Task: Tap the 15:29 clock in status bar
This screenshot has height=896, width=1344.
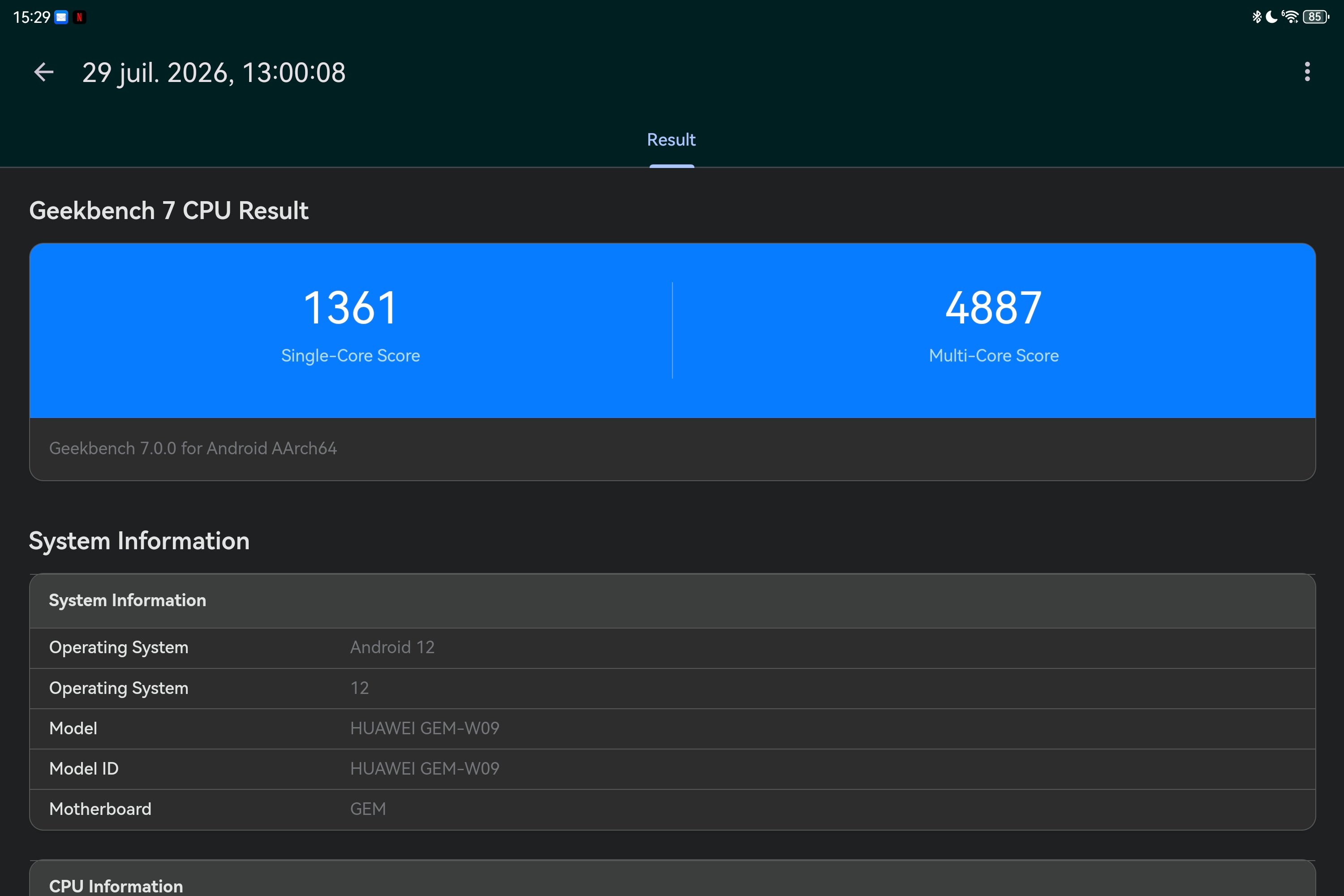Action: click(x=31, y=17)
